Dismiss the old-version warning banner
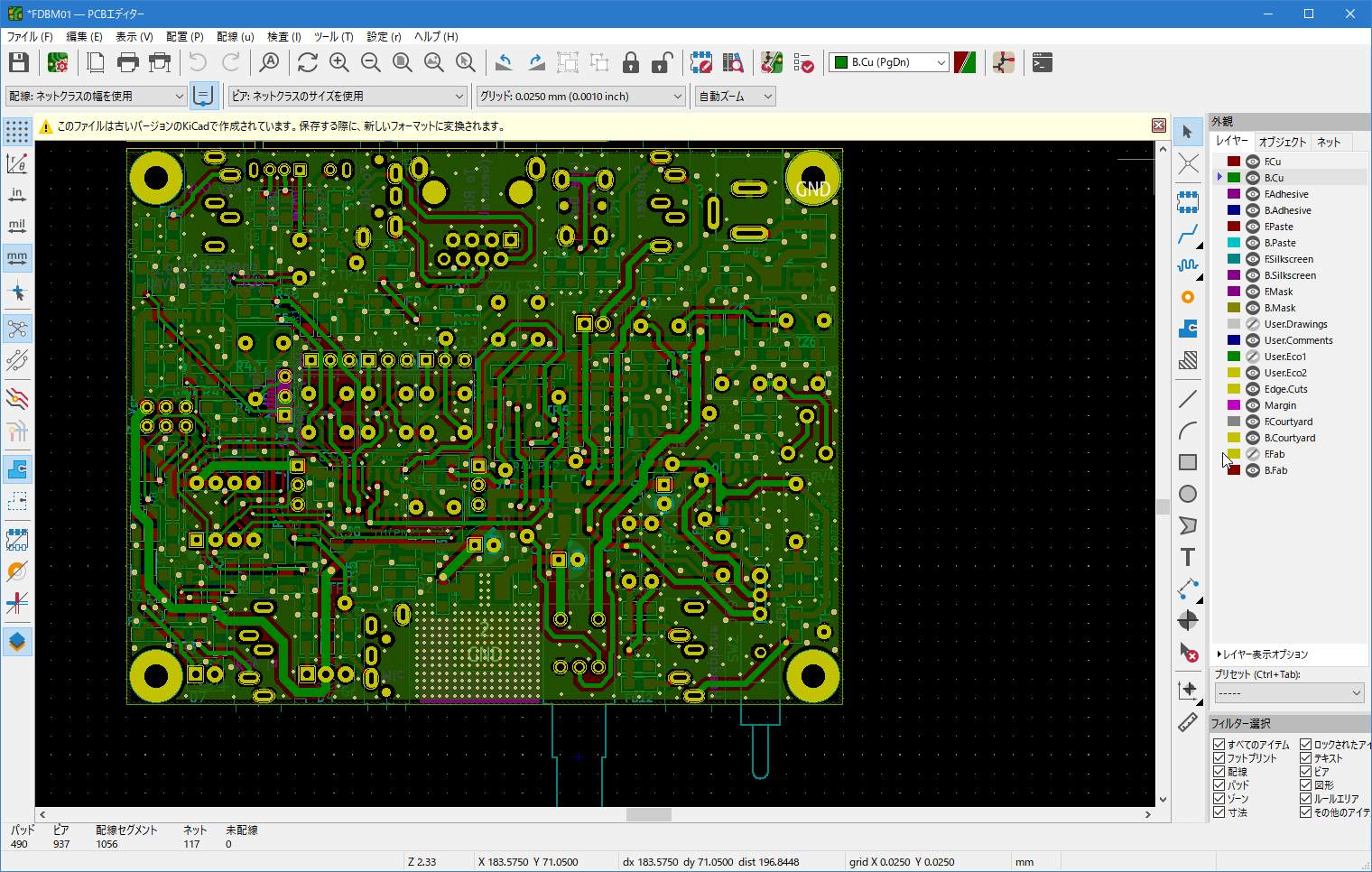The width and height of the screenshot is (1372, 872). (x=1159, y=125)
